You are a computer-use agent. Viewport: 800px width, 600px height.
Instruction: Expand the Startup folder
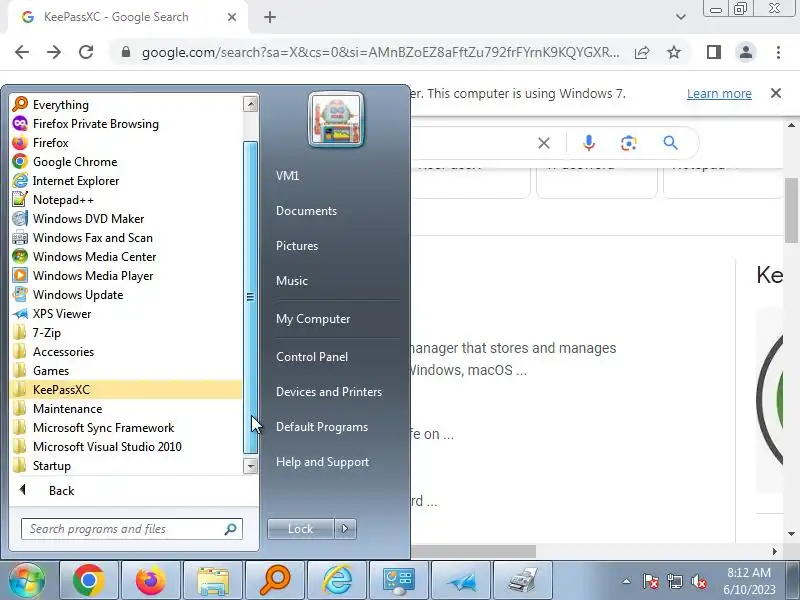[x=126, y=466]
